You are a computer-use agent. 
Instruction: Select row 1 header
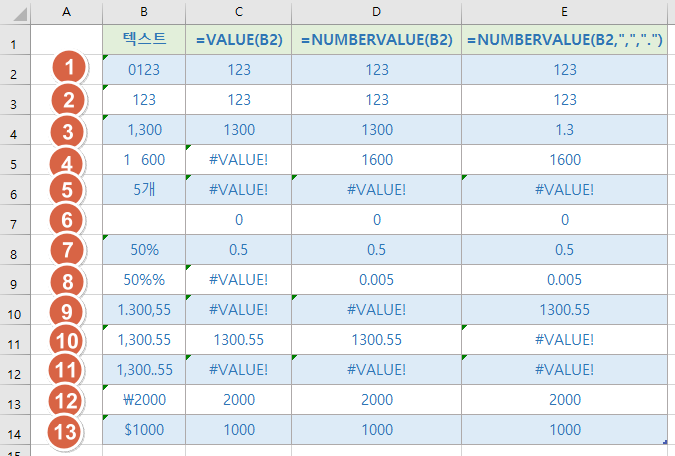15,40
